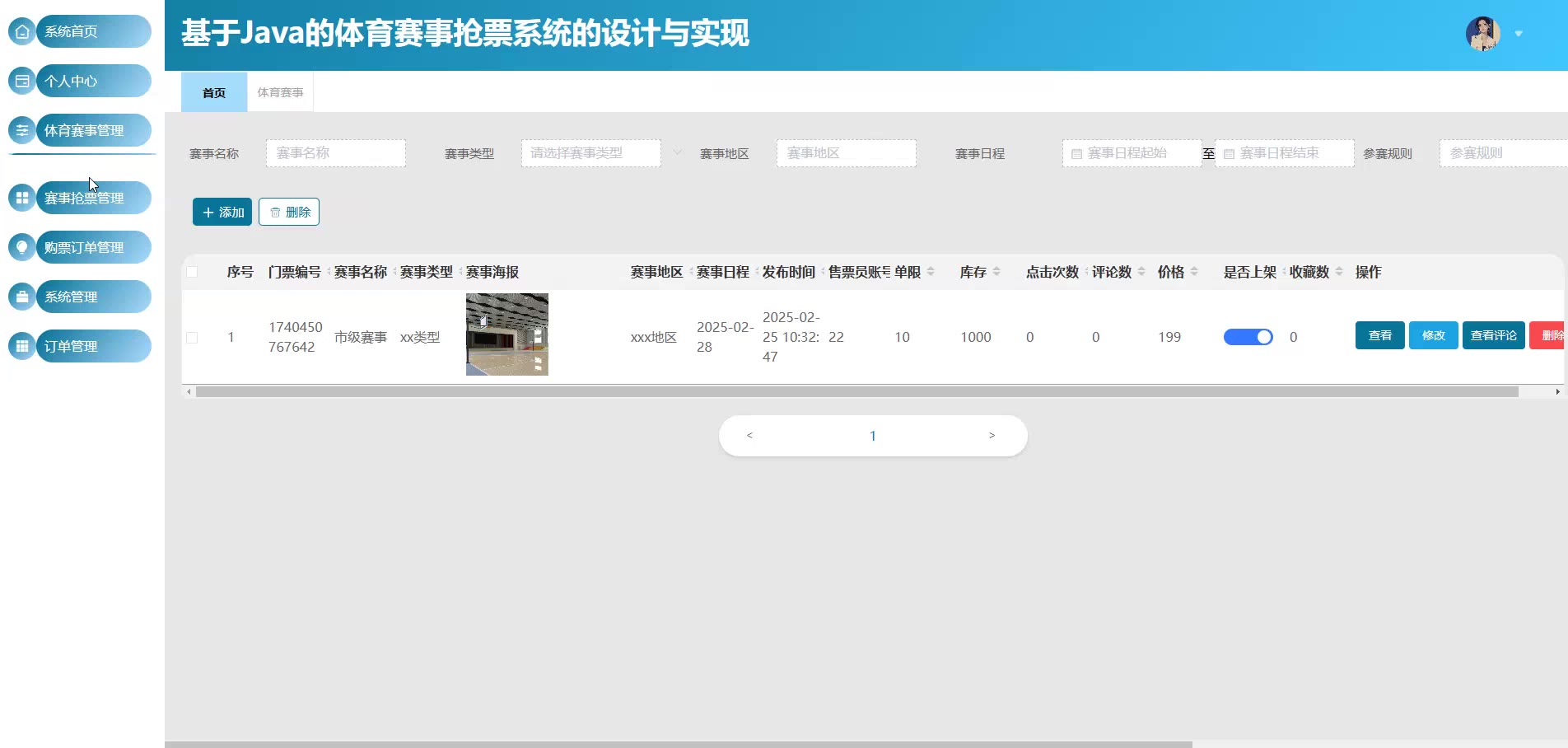Select the checkbox for row 1
Screen dimensions: 1568x748
192,338
